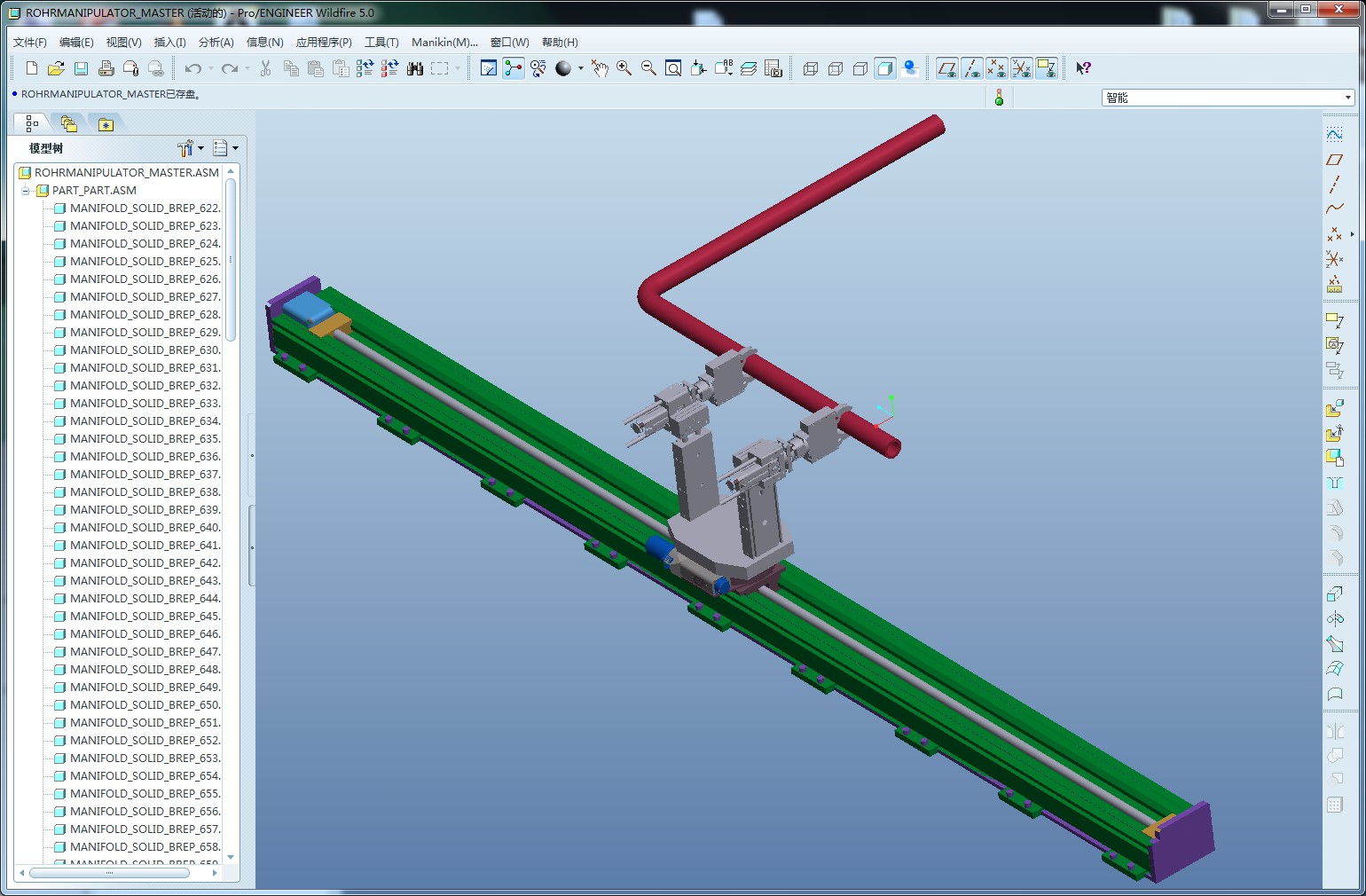Open the selection filter dropdown
This screenshot has width=1366, height=896.
click(x=1229, y=98)
